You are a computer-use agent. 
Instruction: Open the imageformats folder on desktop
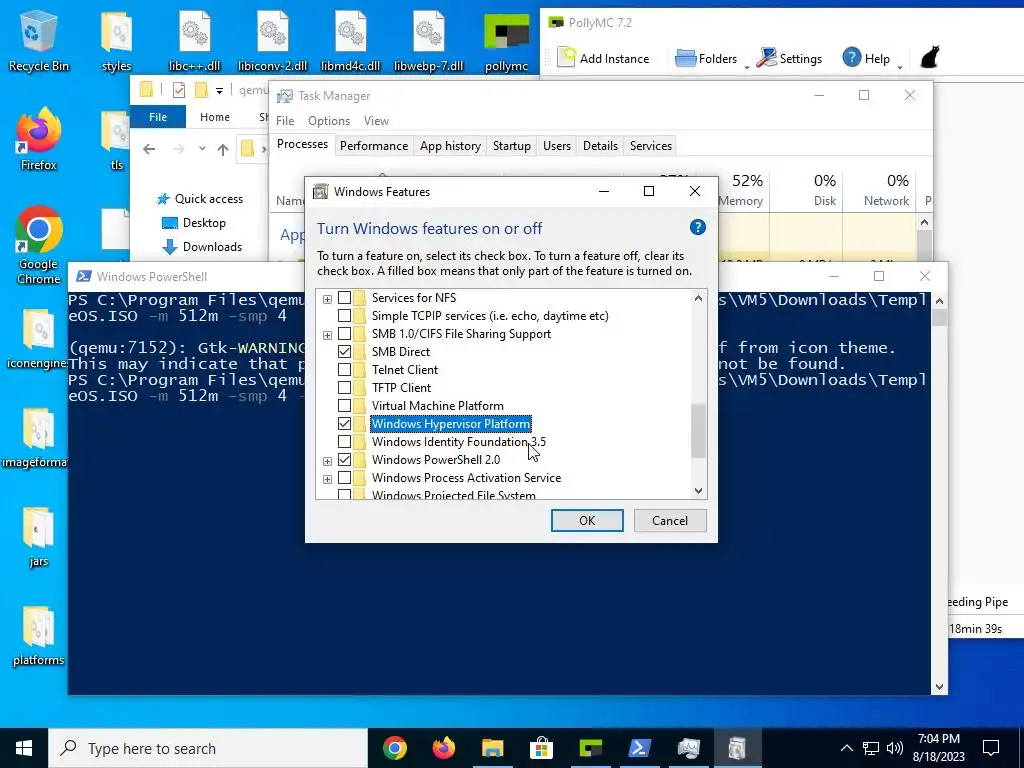[x=37, y=439]
